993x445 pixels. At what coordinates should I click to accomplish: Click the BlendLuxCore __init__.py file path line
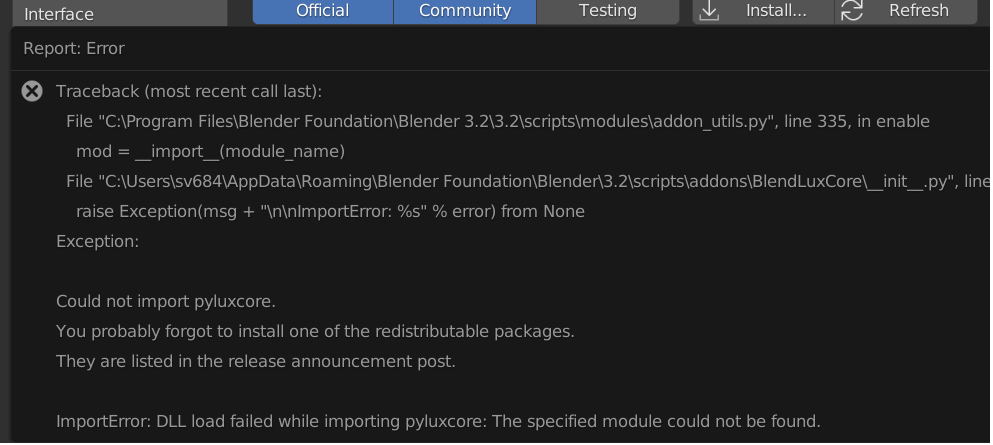coord(528,182)
